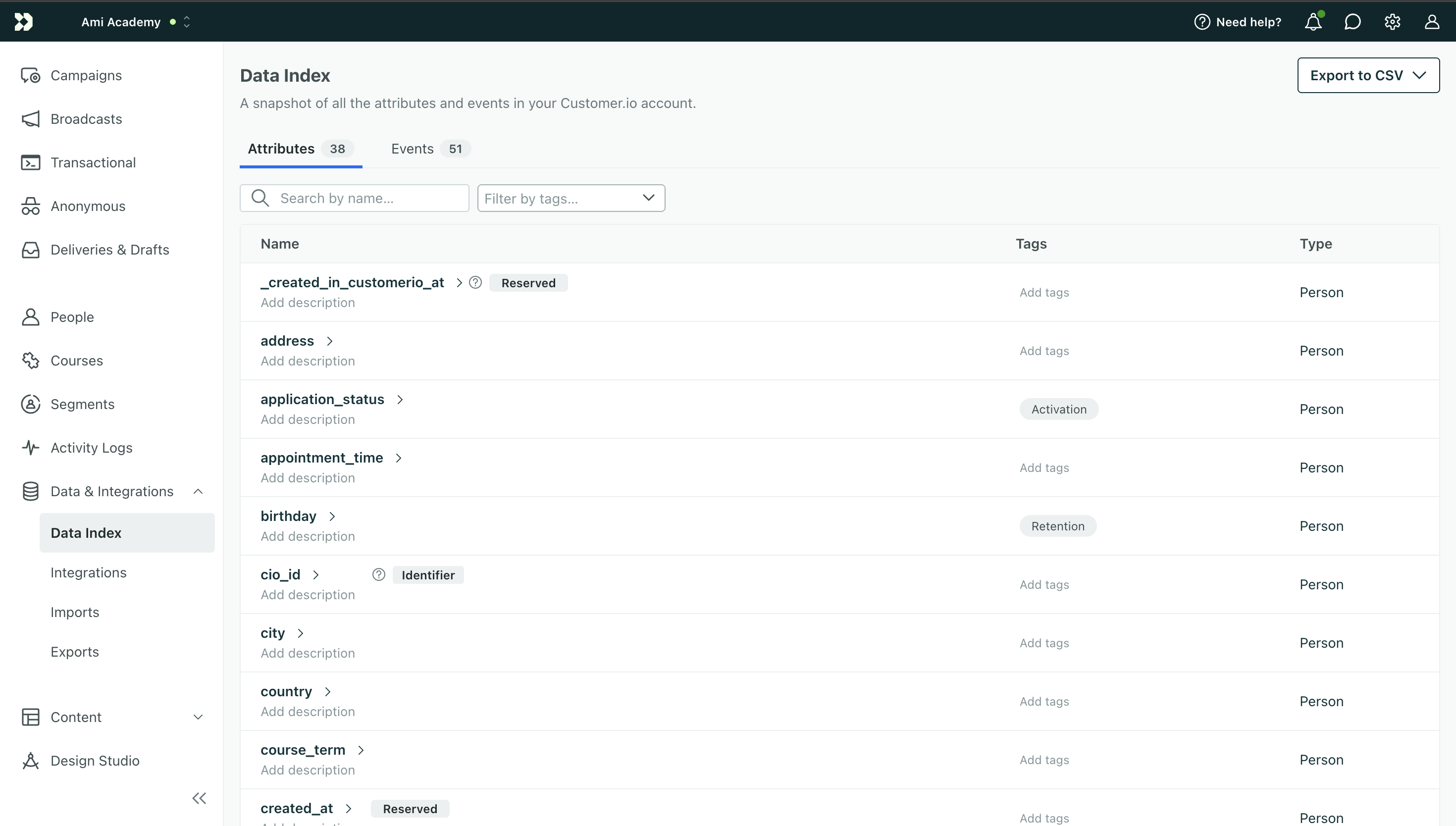Switch to the Attributes tab
Screen dimensions: 1456x826
tap(301, 149)
